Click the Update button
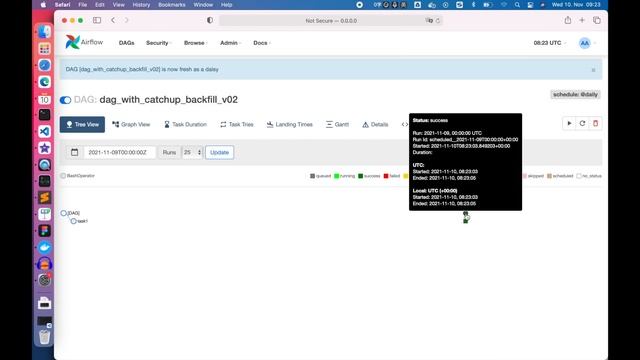 click(220, 152)
